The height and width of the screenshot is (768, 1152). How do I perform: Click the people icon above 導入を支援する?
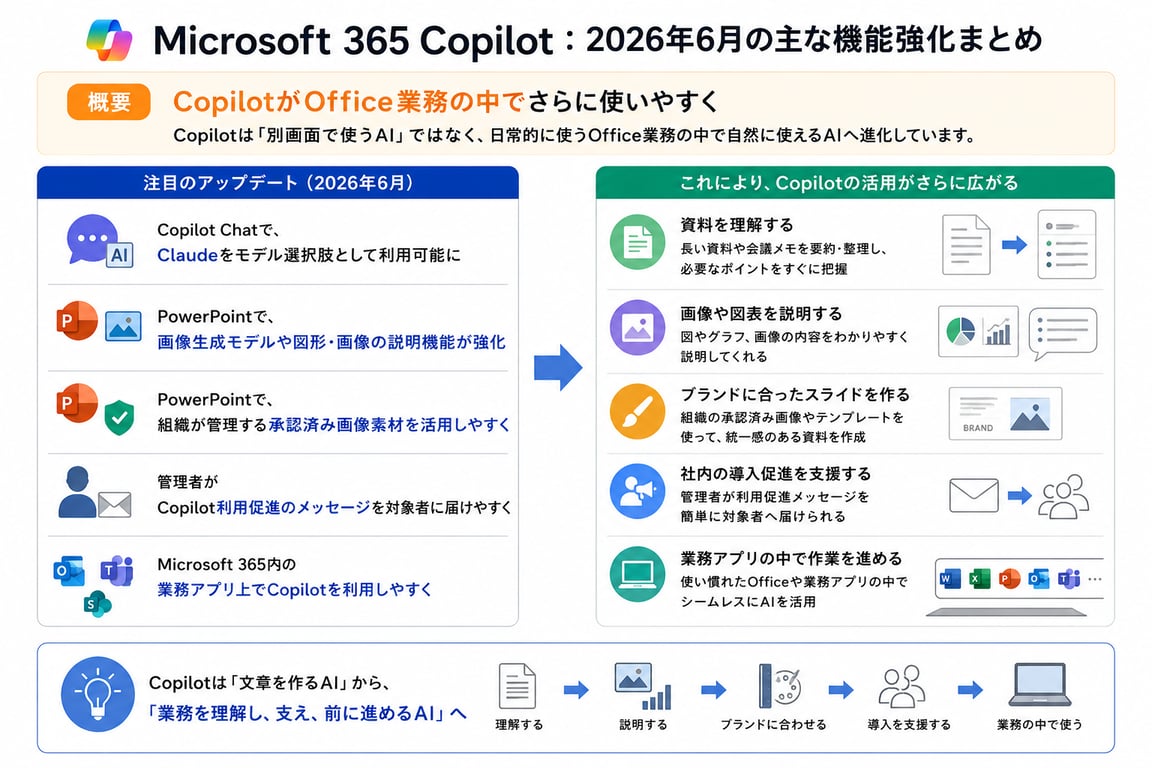tap(902, 686)
